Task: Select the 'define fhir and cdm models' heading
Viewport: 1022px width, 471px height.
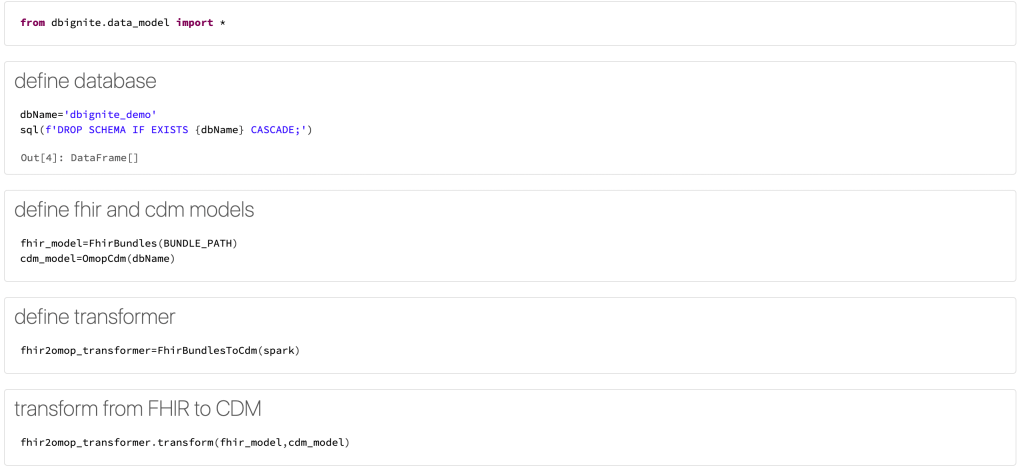Action: [134, 210]
